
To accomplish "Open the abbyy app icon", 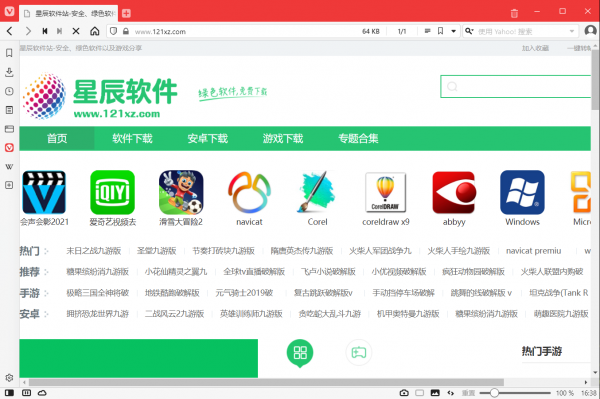I will (454, 192).
